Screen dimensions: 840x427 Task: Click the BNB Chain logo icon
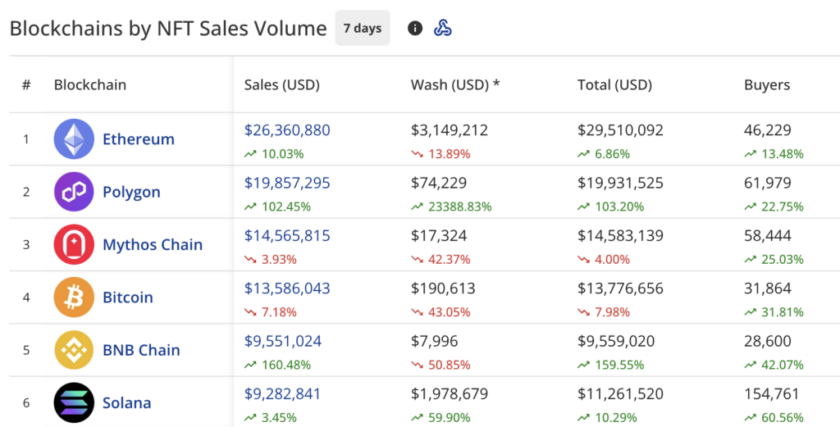click(73, 350)
